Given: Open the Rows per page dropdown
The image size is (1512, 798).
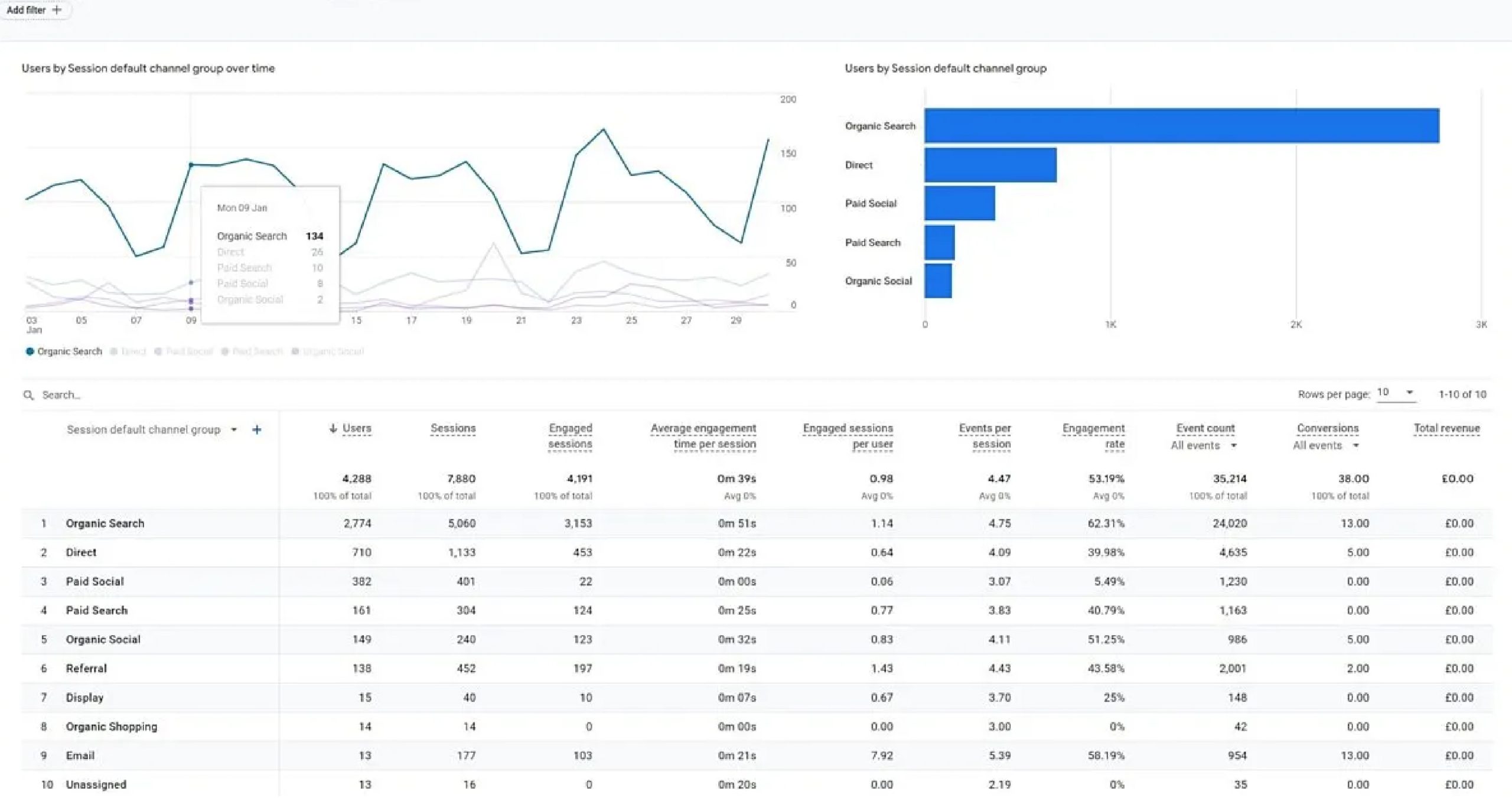Looking at the screenshot, I should click(1396, 393).
